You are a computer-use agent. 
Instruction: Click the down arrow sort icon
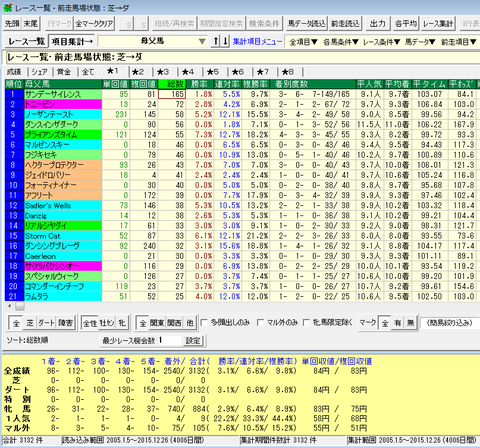click(x=225, y=41)
